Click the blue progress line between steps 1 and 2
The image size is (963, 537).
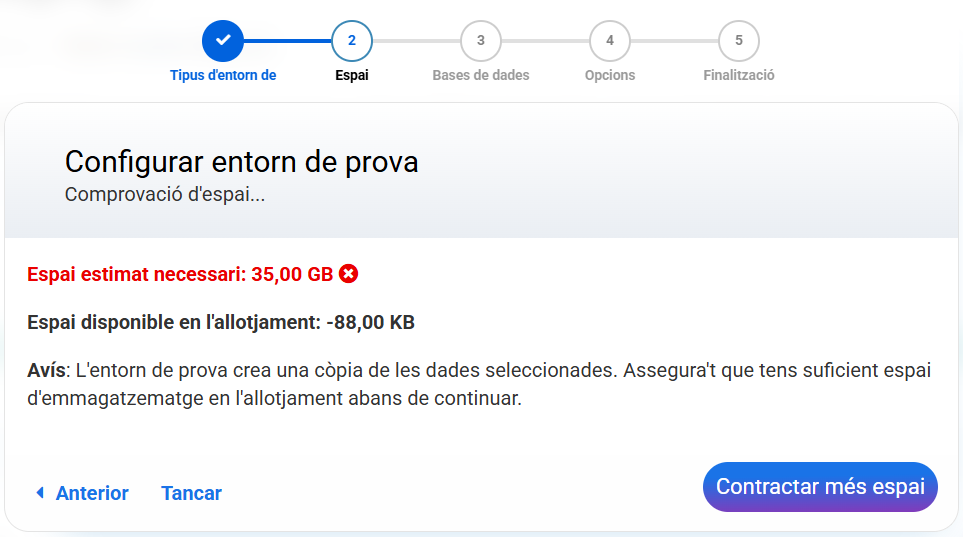(287, 41)
